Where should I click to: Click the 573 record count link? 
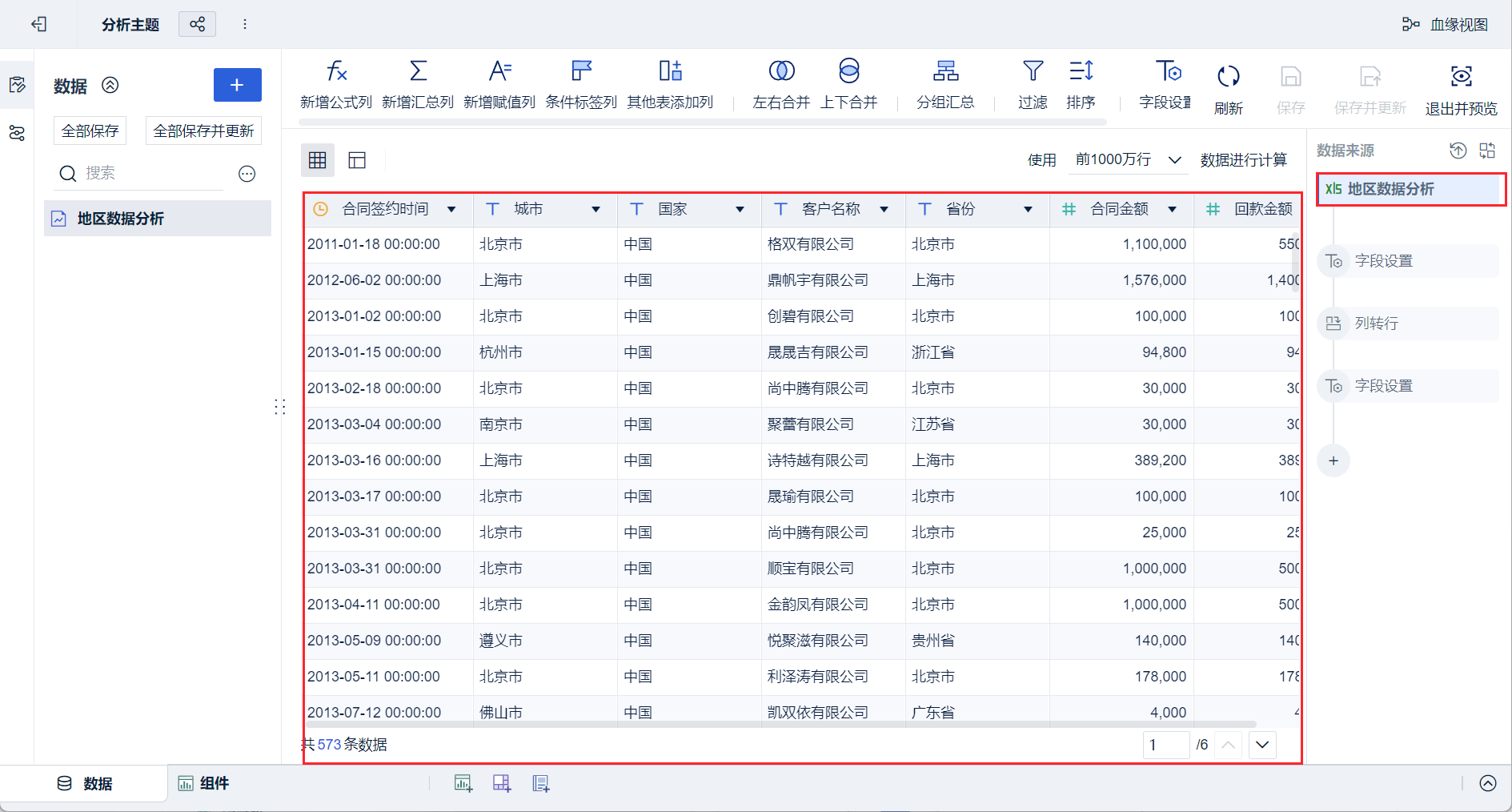coord(329,744)
